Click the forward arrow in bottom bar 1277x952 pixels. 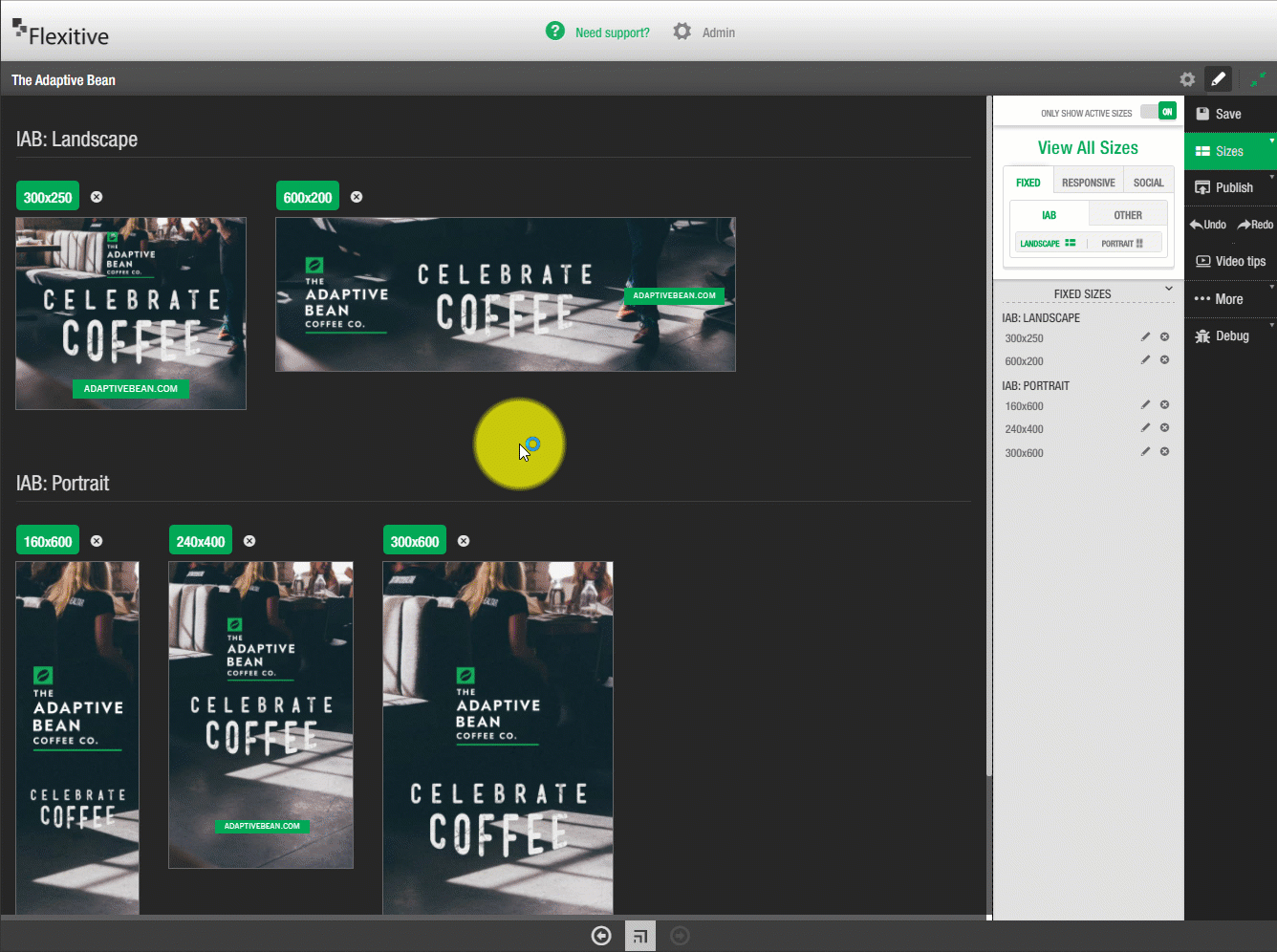680,936
